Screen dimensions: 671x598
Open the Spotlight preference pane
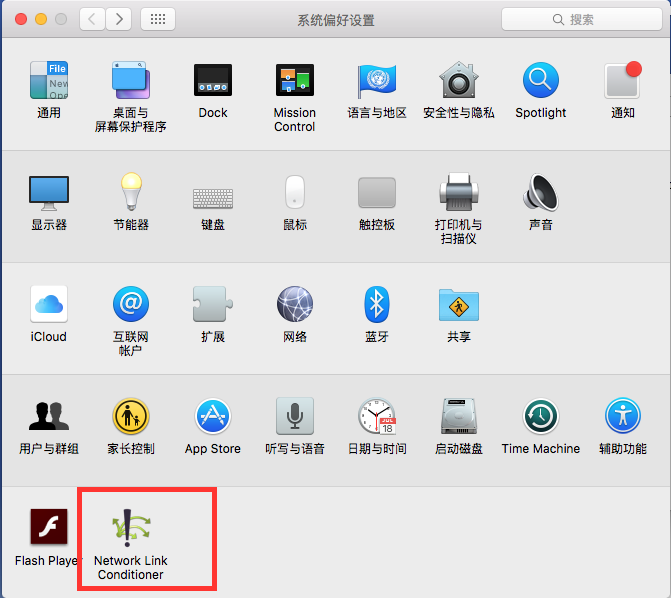pyautogui.click(x=541, y=80)
